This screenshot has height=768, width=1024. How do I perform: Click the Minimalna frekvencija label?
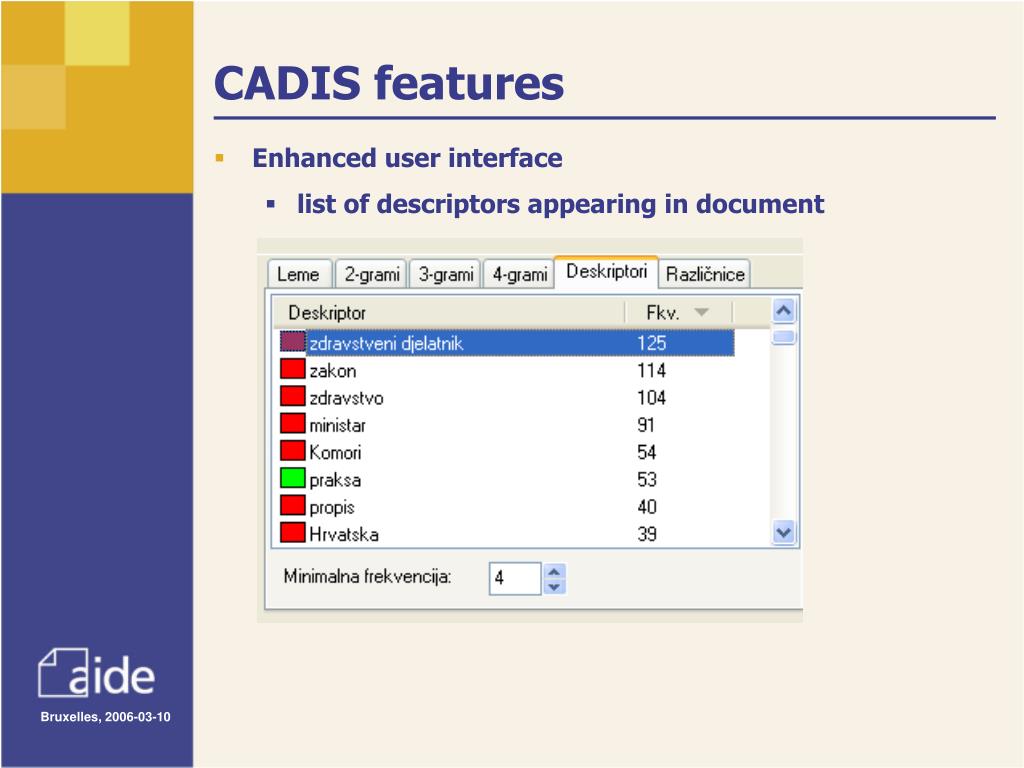coord(367,577)
